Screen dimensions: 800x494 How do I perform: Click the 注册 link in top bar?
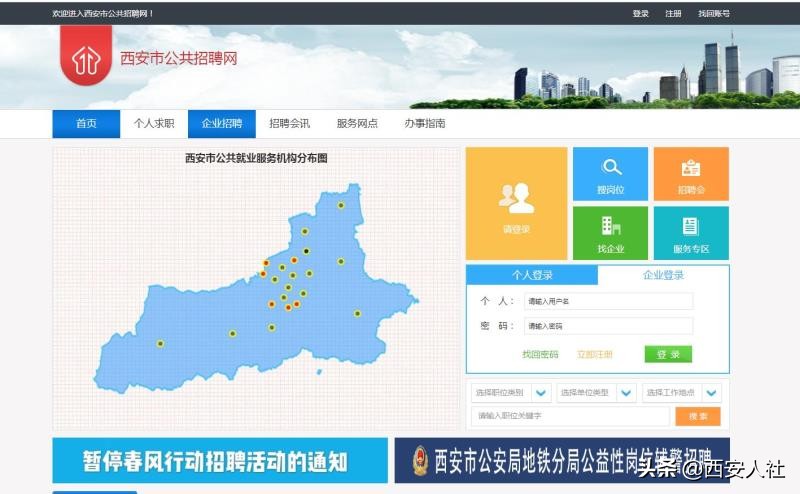[673, 14]
